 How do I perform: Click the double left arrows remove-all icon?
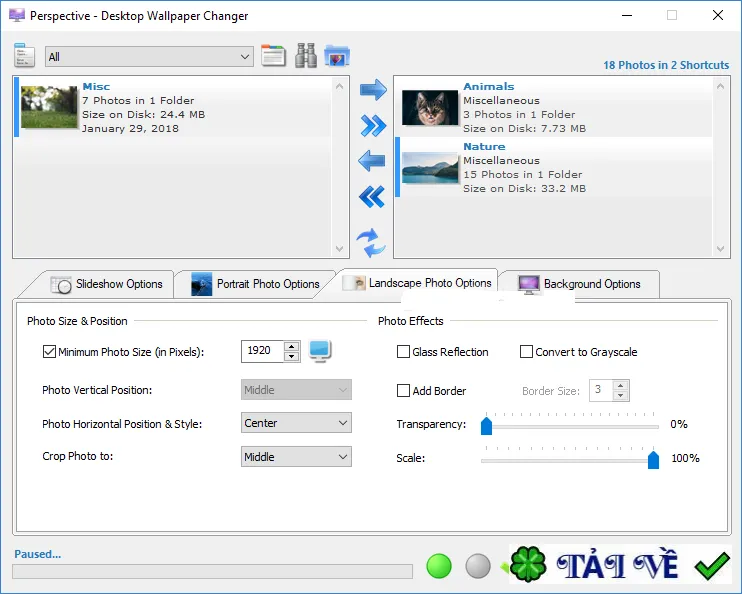tap(372, 196)
